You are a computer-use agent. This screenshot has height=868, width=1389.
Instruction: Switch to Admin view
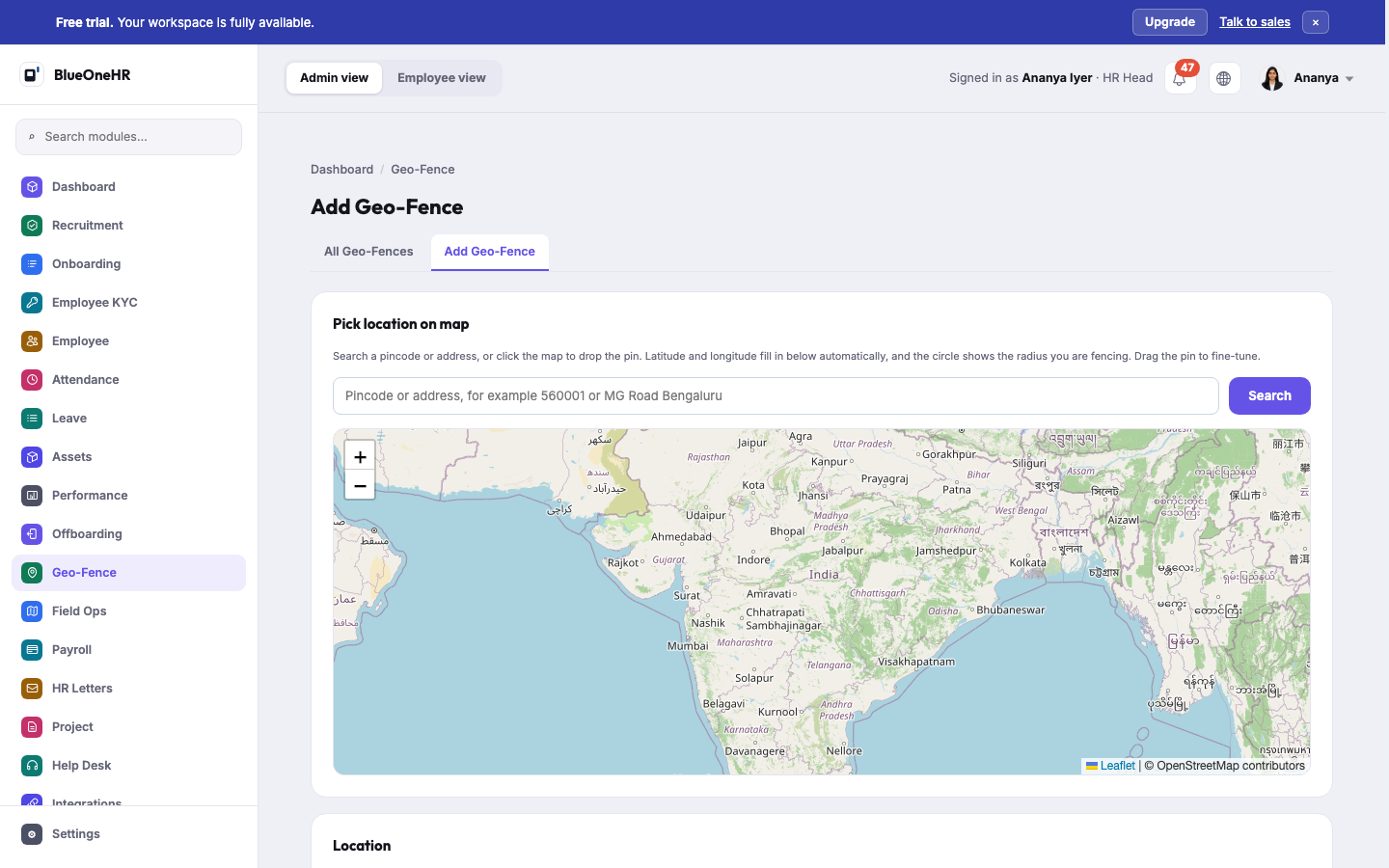pos(334,78)
